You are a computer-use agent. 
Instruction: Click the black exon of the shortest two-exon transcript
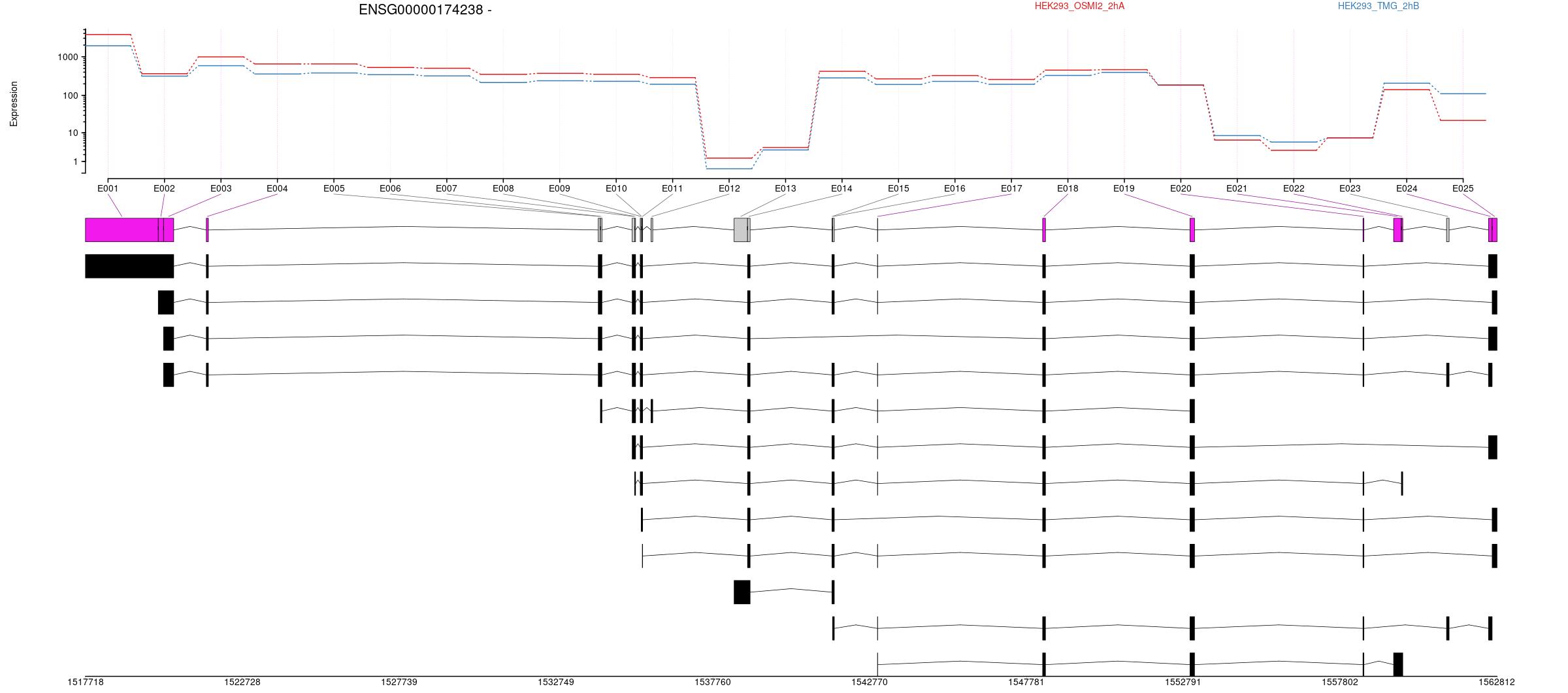(x=742, y=592)
